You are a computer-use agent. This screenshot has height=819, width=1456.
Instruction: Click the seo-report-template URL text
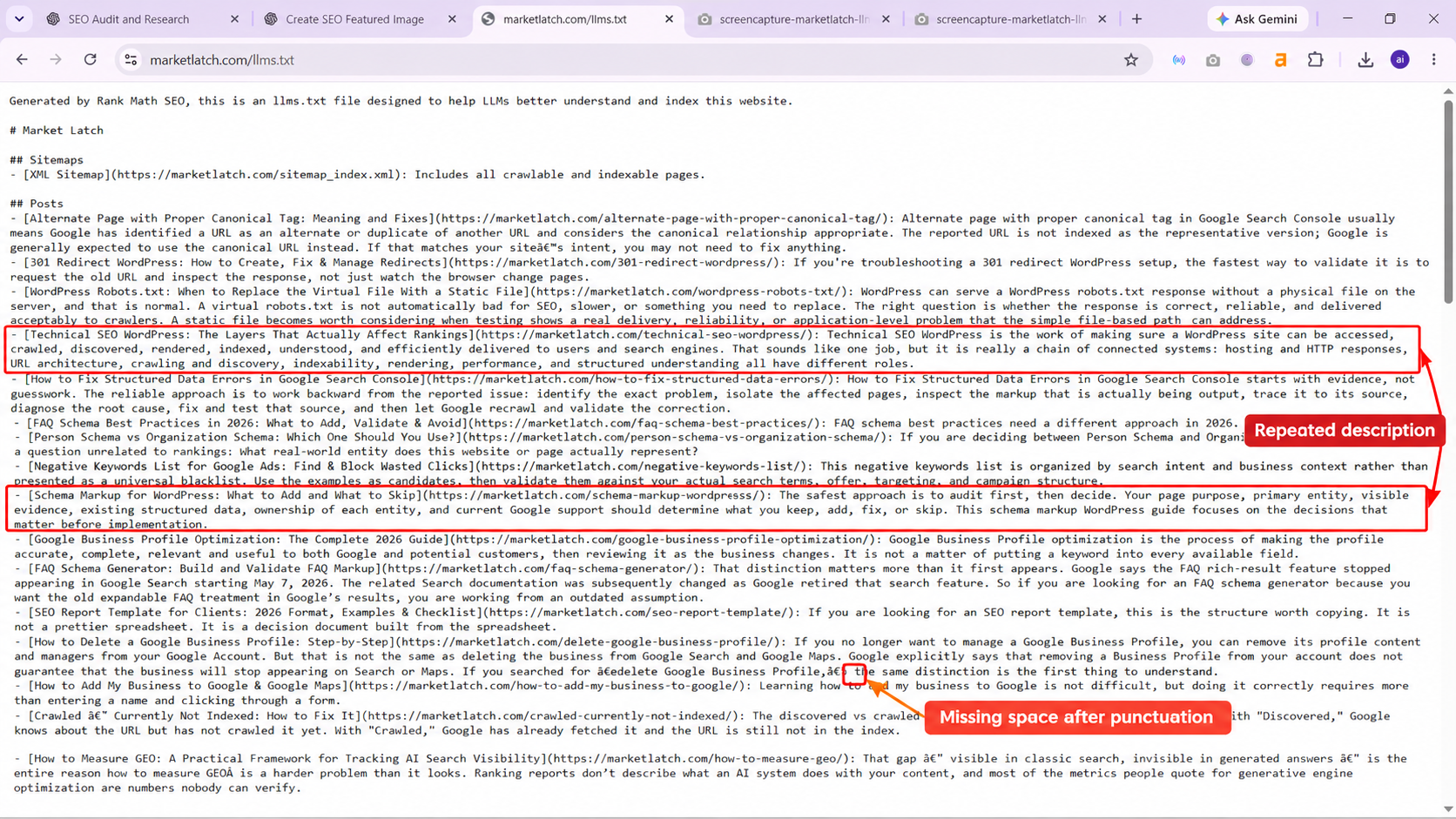639,613
